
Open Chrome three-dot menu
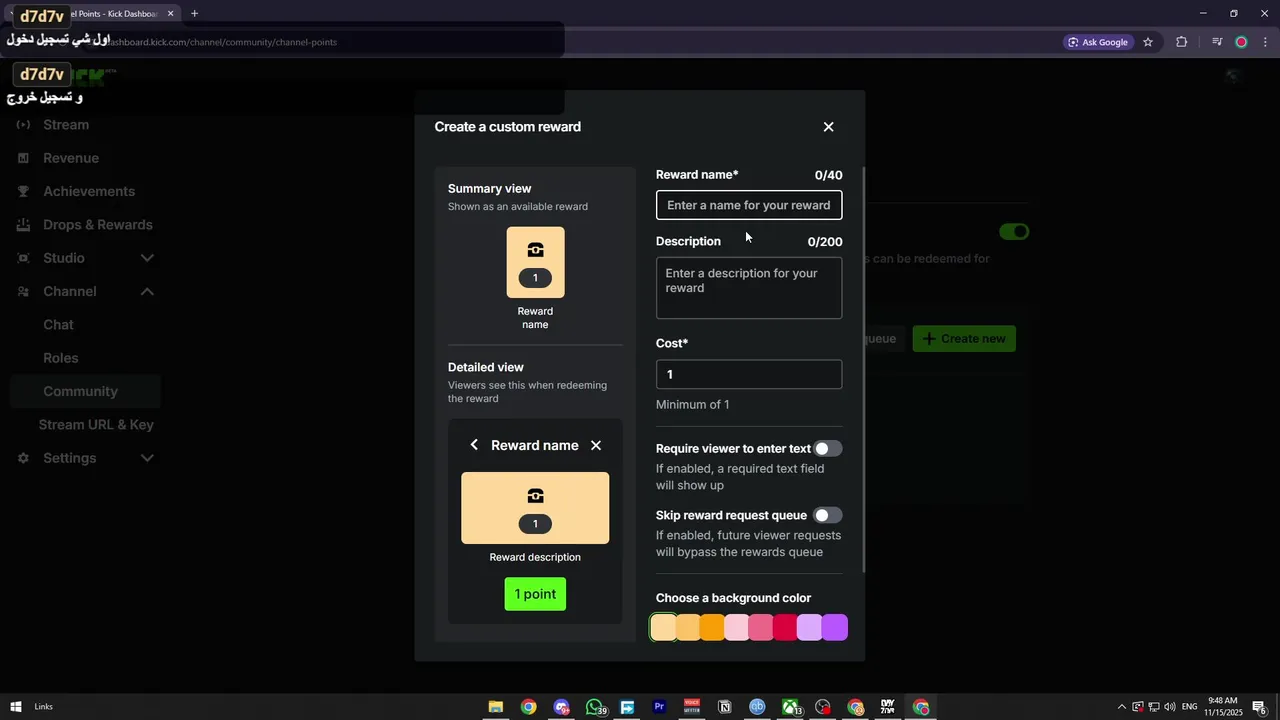click(1266, 42)
